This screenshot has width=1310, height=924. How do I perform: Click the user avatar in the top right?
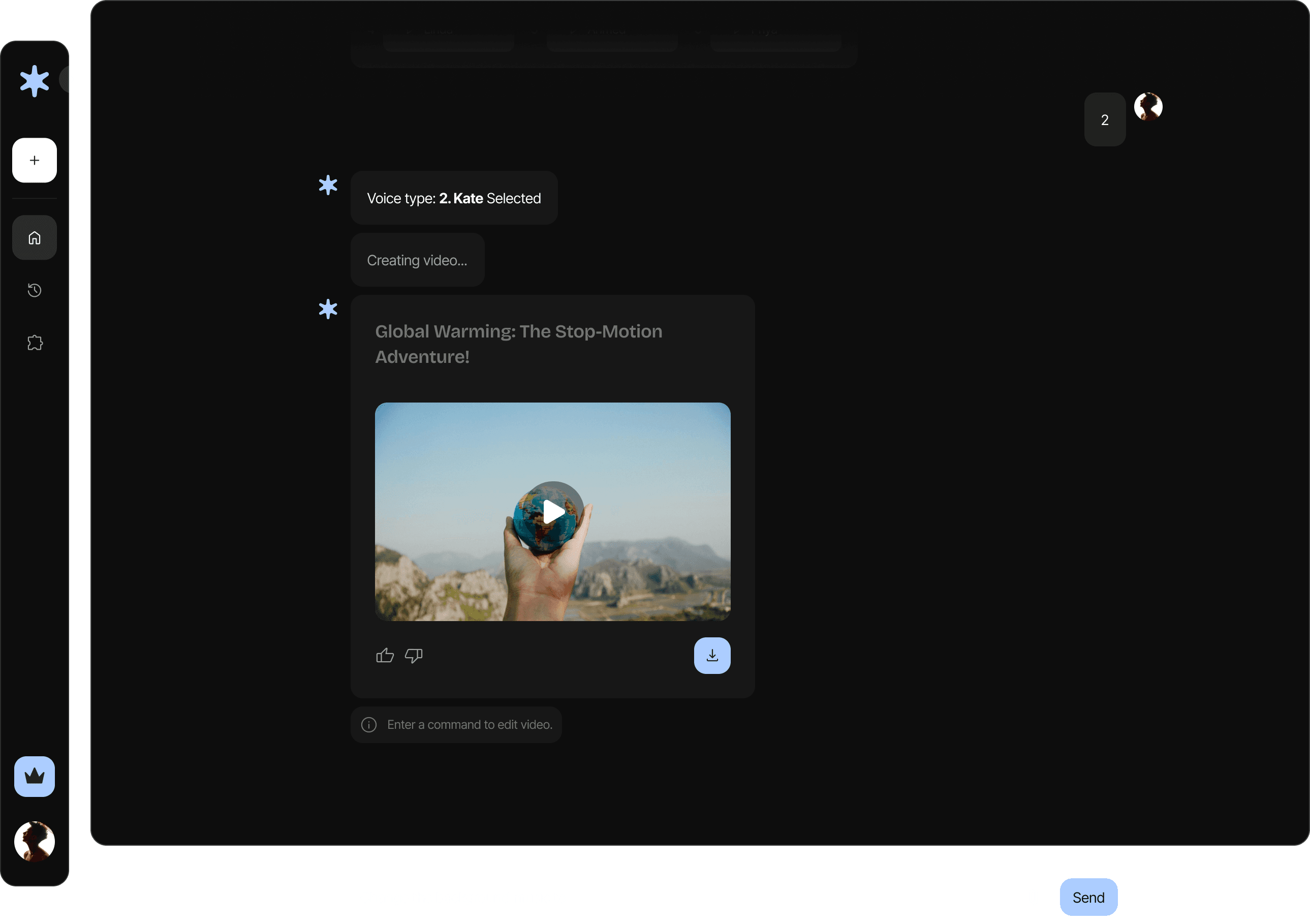click(1147, 106)
